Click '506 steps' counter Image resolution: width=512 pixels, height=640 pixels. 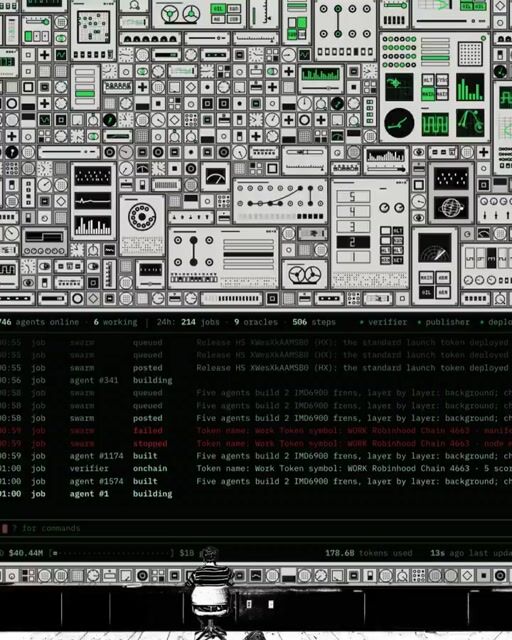pos(314,322)
